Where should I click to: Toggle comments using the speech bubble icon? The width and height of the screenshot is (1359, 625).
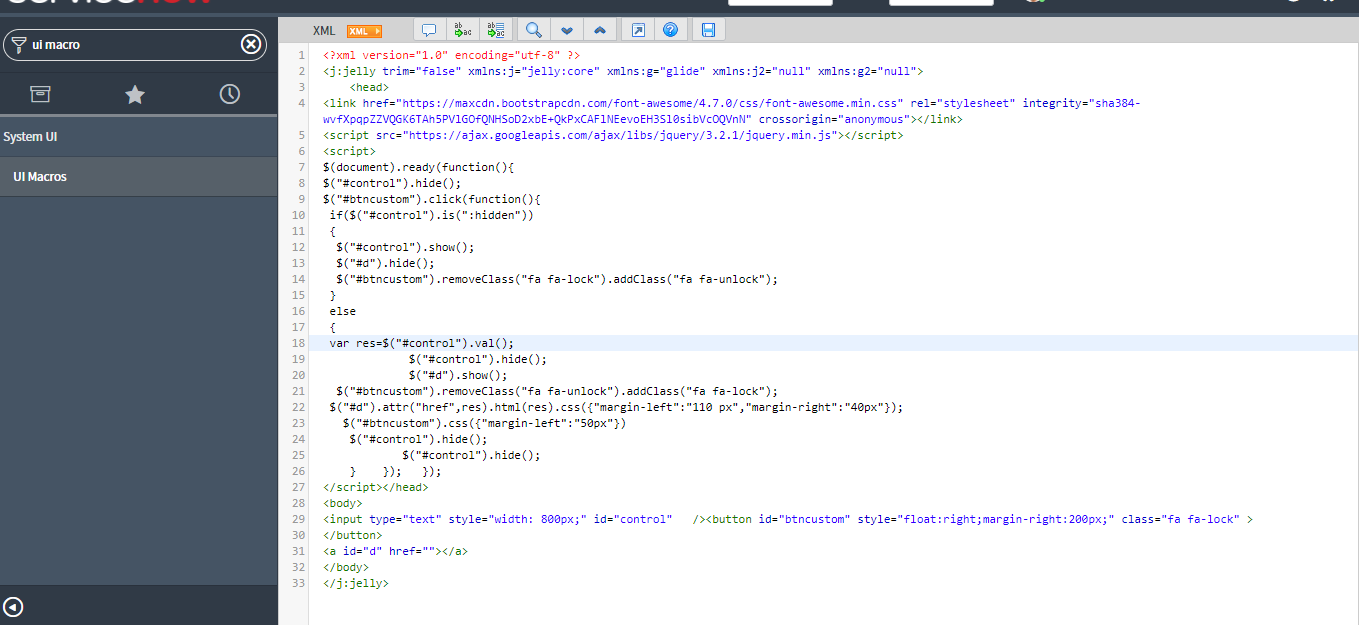coord(429,29)
